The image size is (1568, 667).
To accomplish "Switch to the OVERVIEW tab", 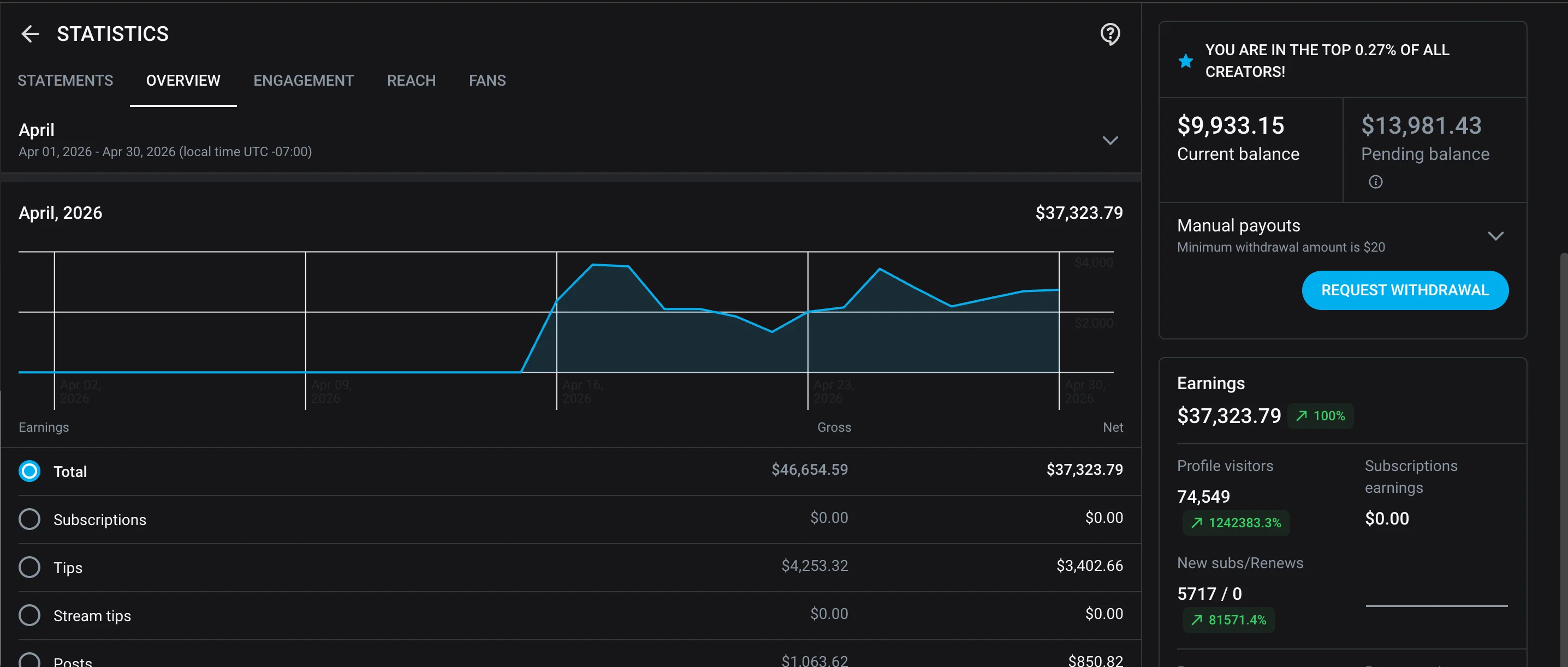I will point(183,80).
